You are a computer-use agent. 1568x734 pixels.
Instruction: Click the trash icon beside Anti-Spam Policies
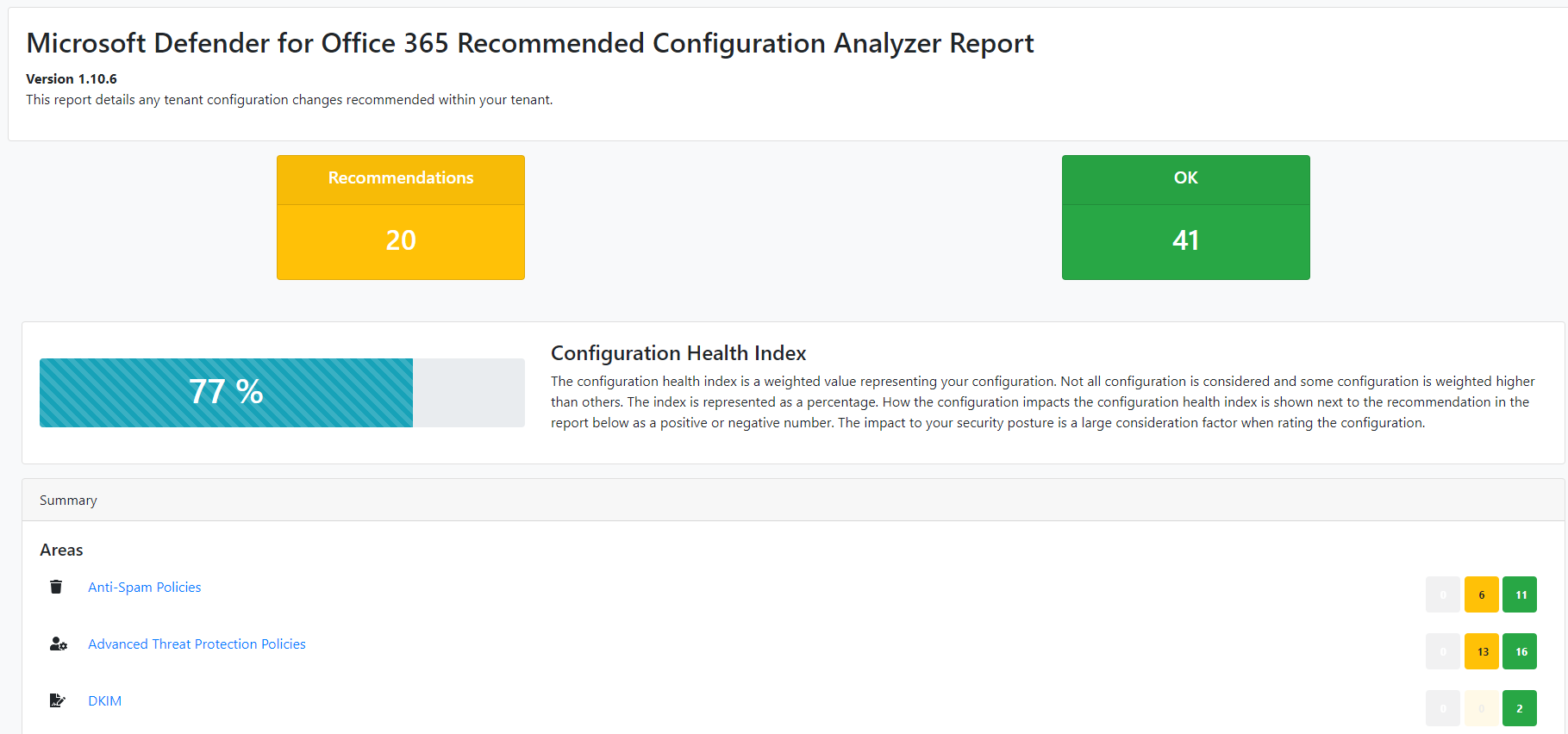[x=56, y=587]
